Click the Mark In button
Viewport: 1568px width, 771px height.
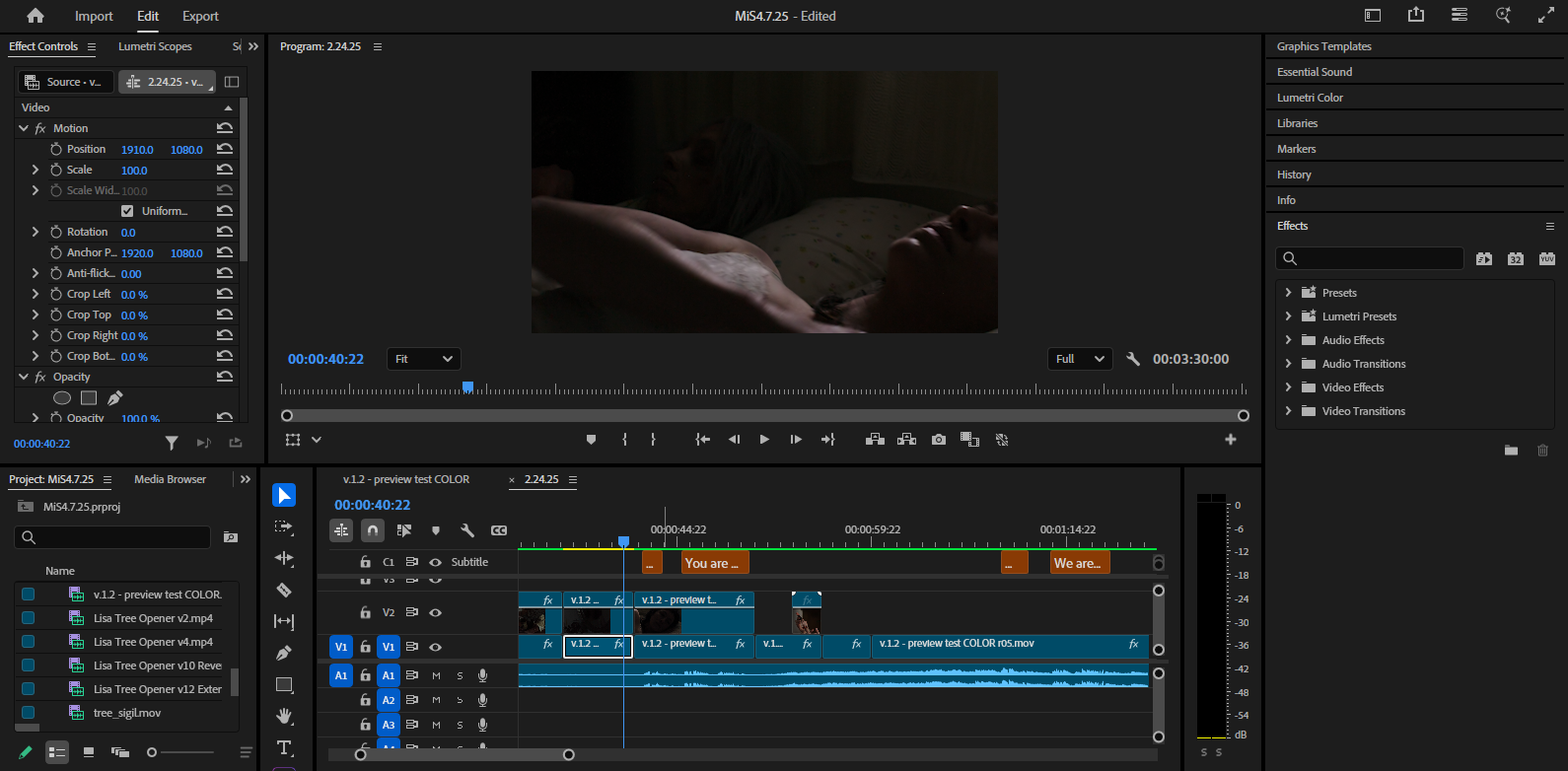click(x=624, y=440)
